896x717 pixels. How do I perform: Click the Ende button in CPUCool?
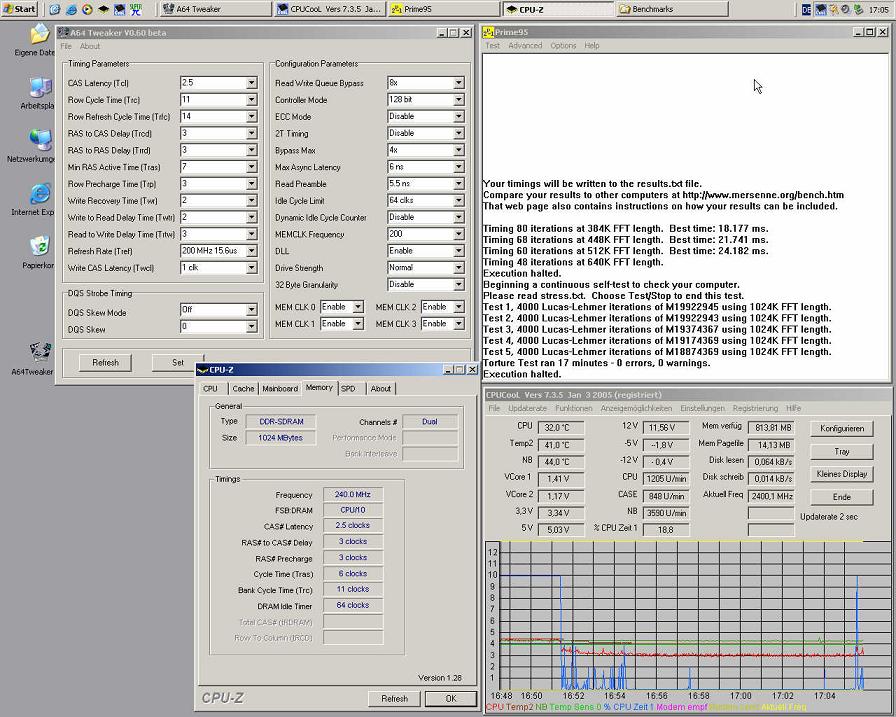pos(842,497)
